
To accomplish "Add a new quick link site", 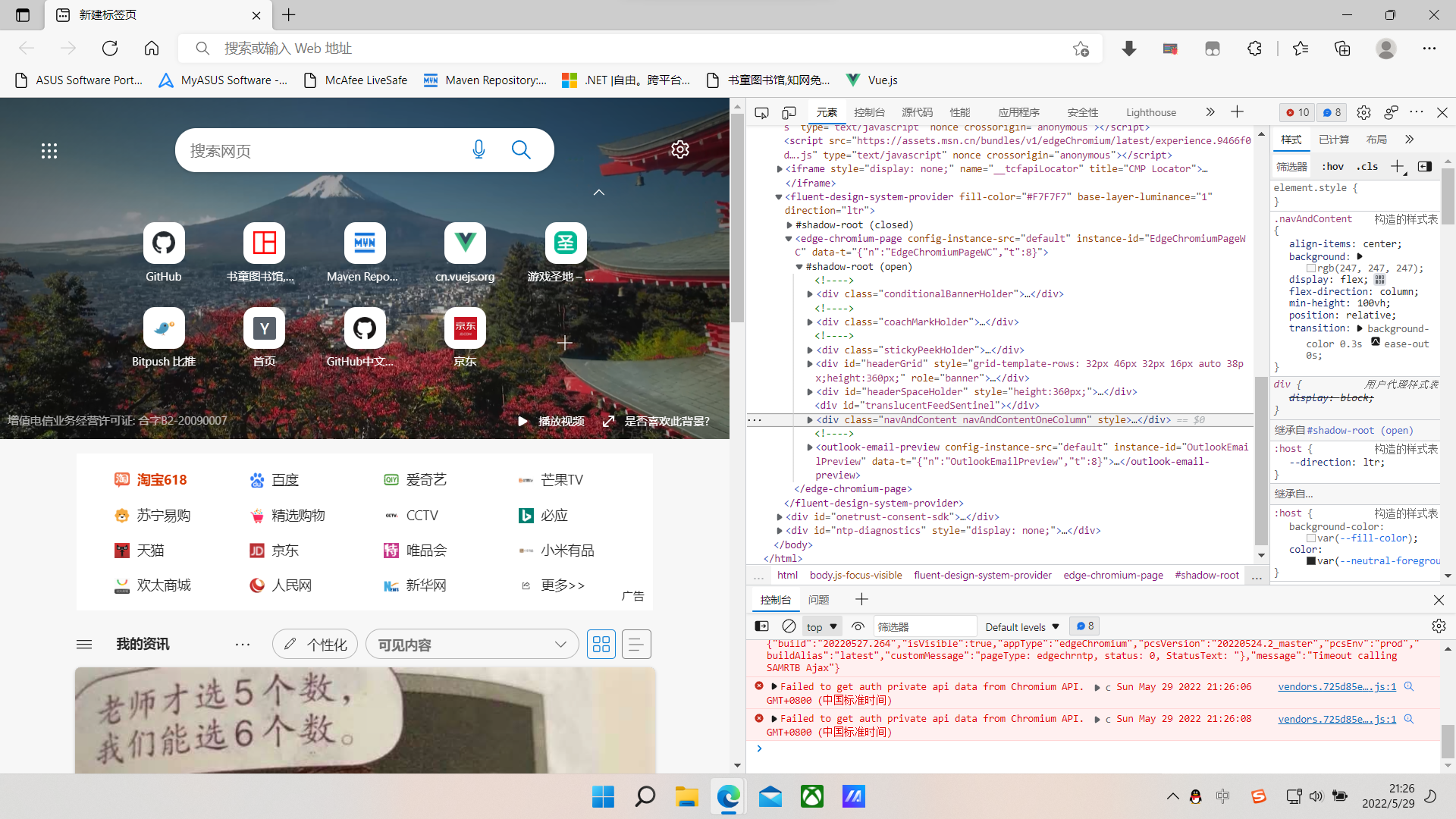I will 565,344.
